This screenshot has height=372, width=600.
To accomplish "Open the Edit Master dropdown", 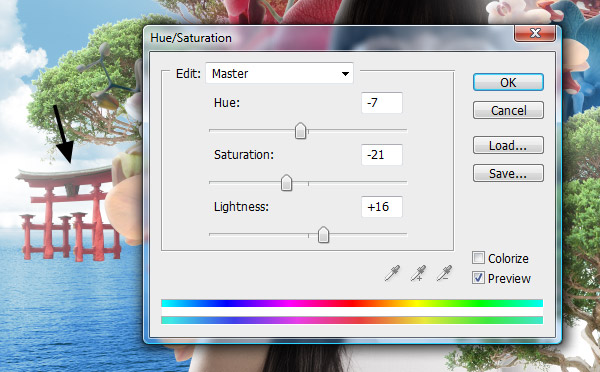I will [x=279, y=73].
